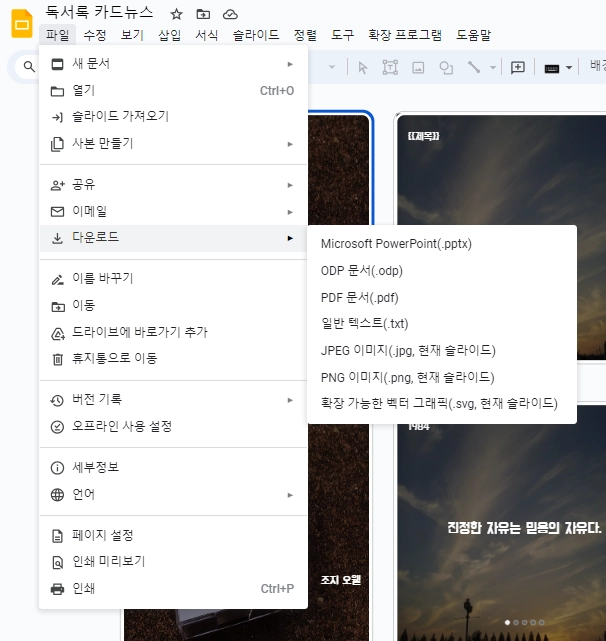The width and height of the screenshot is (606, 641).
Task: Open the keyboard input tools dropdown arrow
Action: (x=569, y=68)
